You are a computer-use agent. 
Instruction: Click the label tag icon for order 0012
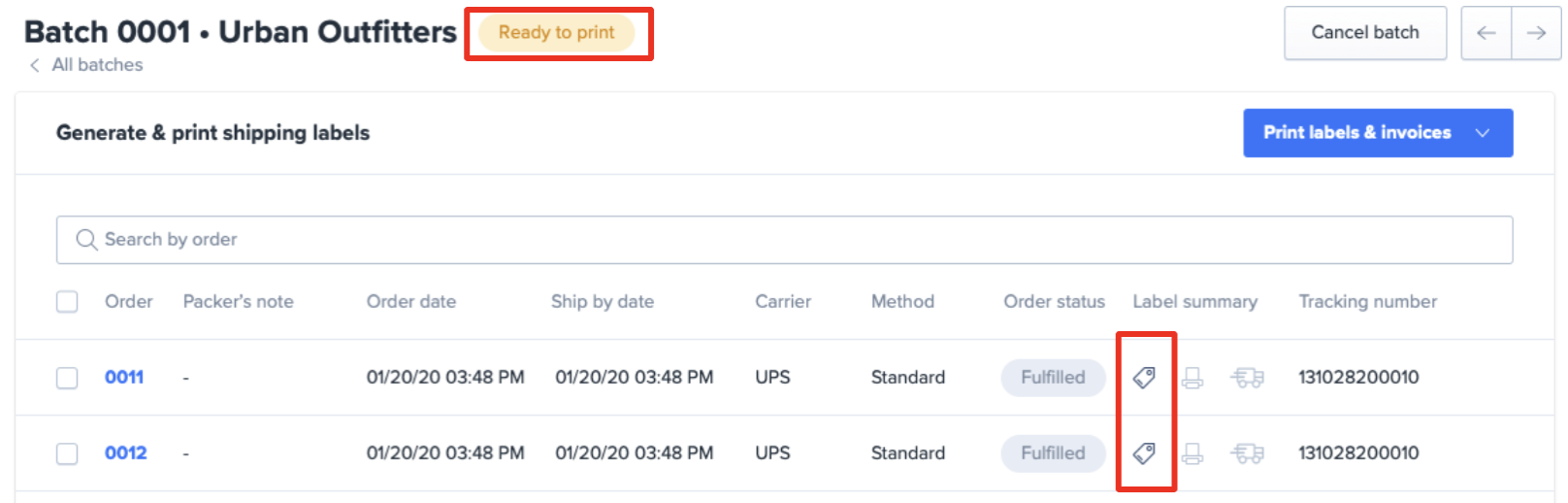[x=1144, y=453]
